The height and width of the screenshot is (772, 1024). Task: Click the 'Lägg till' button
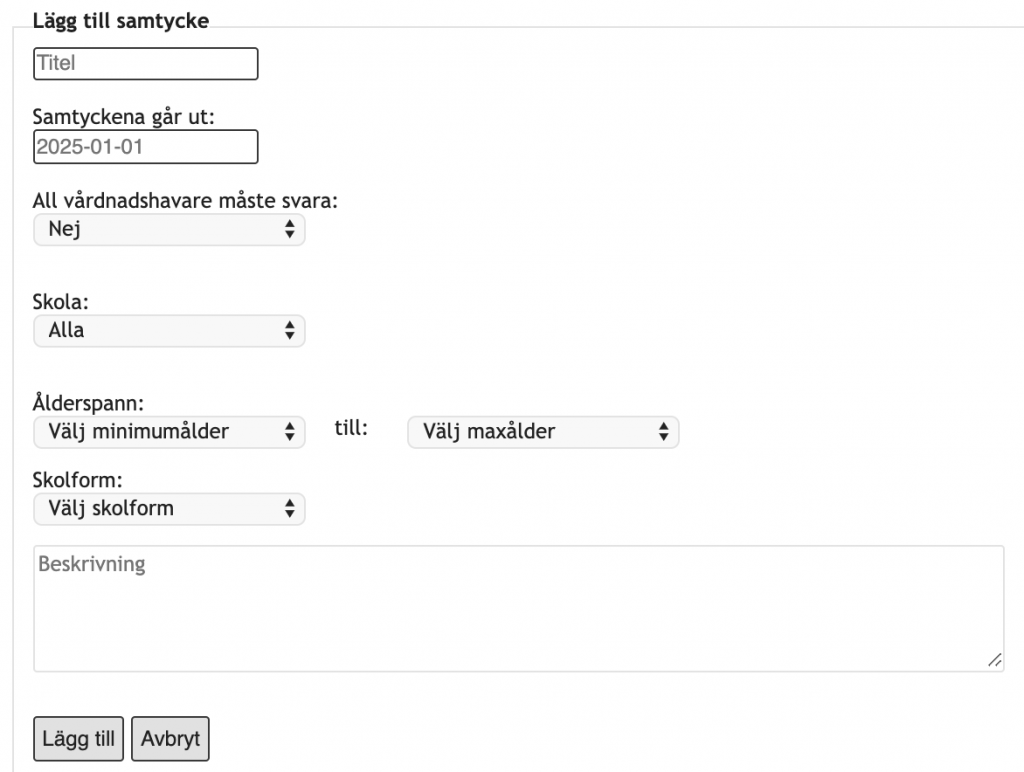point(78,739)
